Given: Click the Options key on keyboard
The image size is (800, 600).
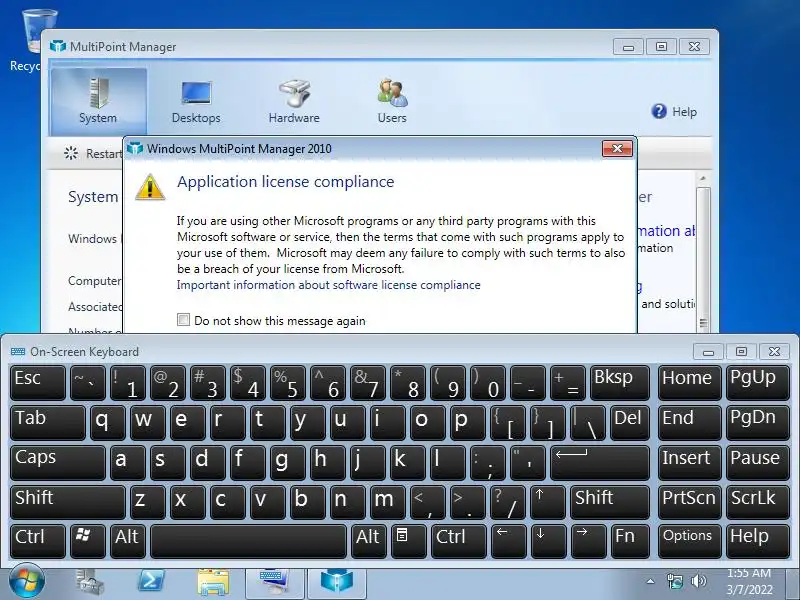Looking at the screenshot, I should click(689, 541).
